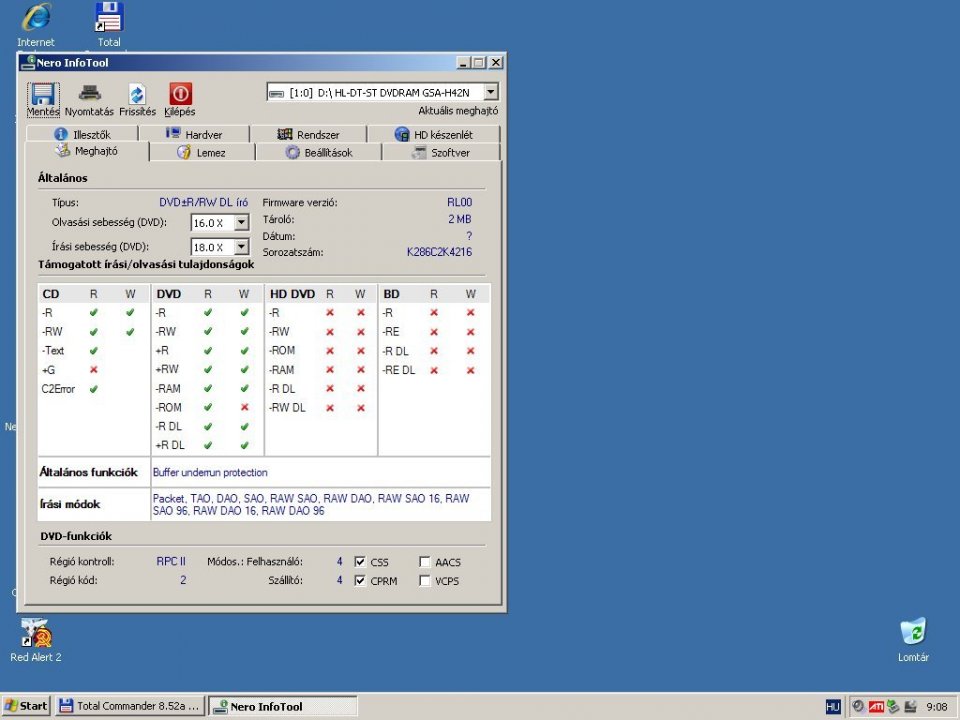Image resolution: width=960 pixels, height=720 pixels.
Task: Toggle the VCPS checkbox
Action: click(425, 580)
